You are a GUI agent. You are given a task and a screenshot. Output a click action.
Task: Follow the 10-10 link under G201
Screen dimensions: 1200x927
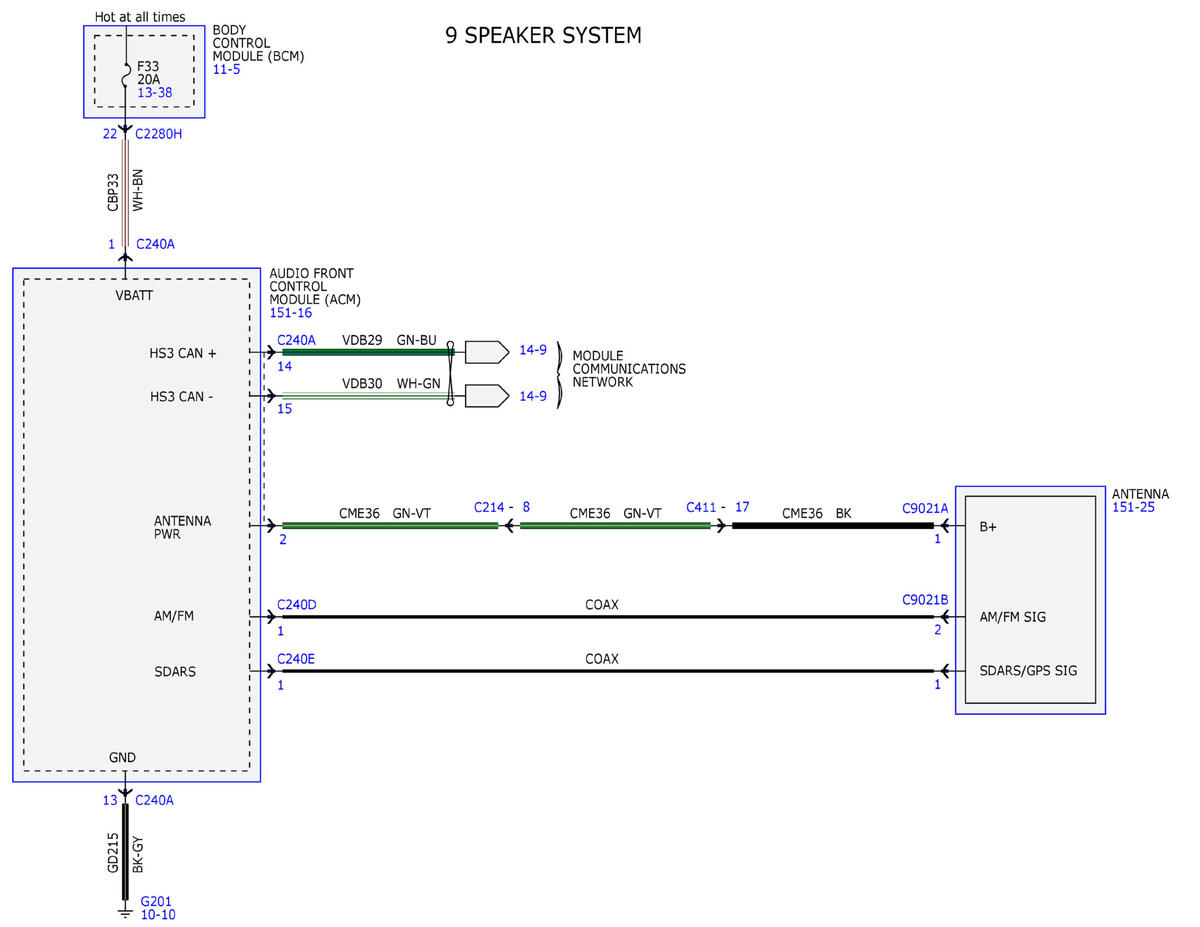tap(158, 914)
